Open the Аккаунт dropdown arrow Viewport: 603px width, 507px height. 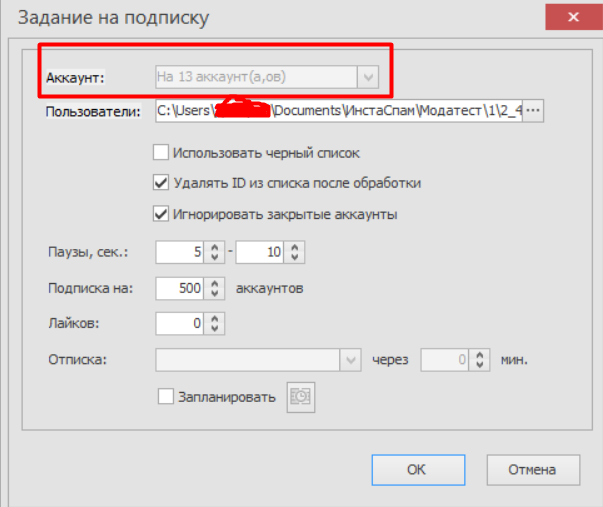[368, 77]
